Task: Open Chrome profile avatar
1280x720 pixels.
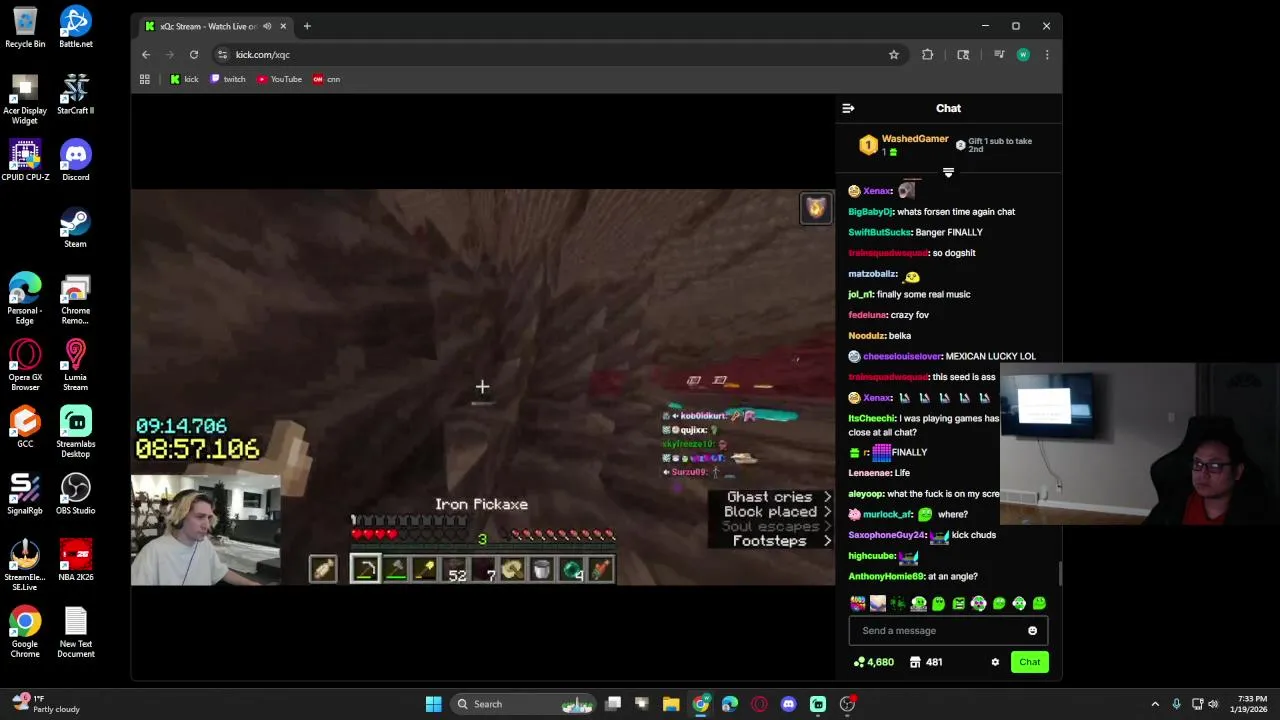Action: 1023,55
